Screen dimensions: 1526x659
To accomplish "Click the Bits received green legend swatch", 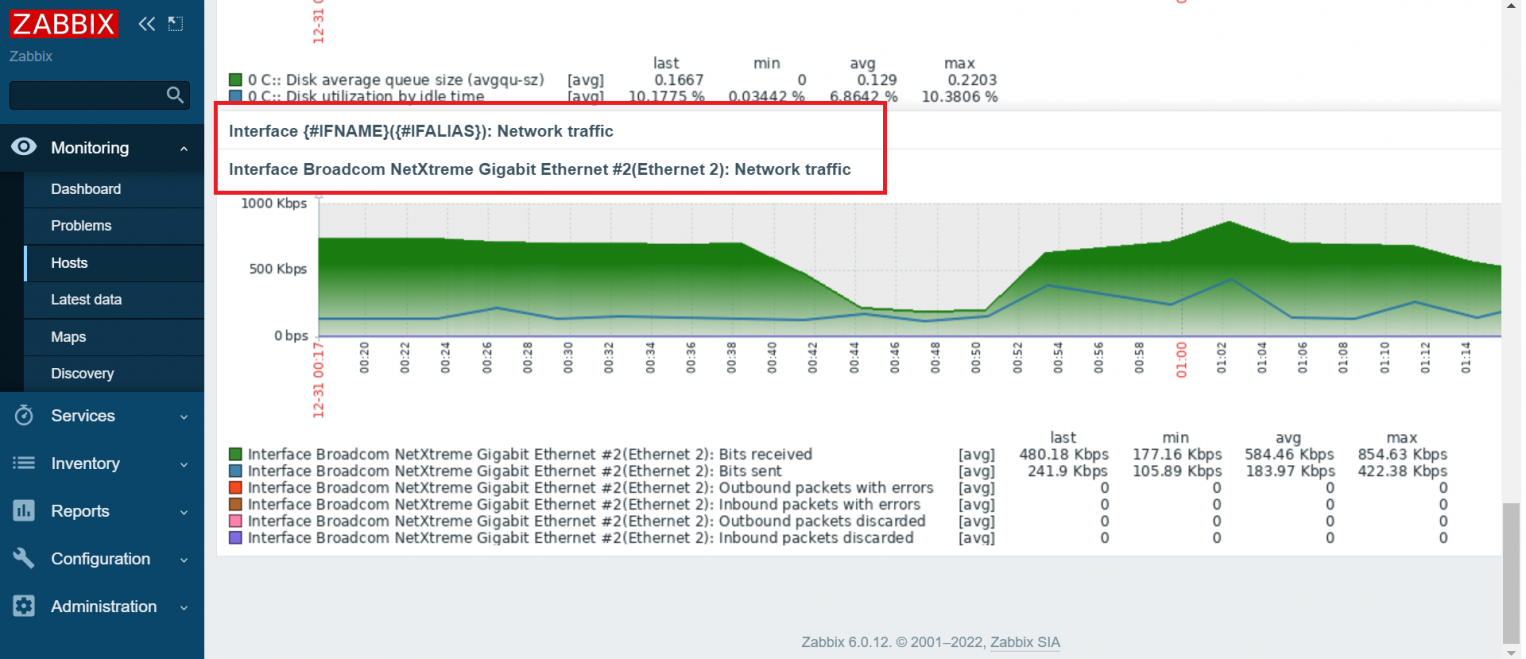I will click(236, 455).
